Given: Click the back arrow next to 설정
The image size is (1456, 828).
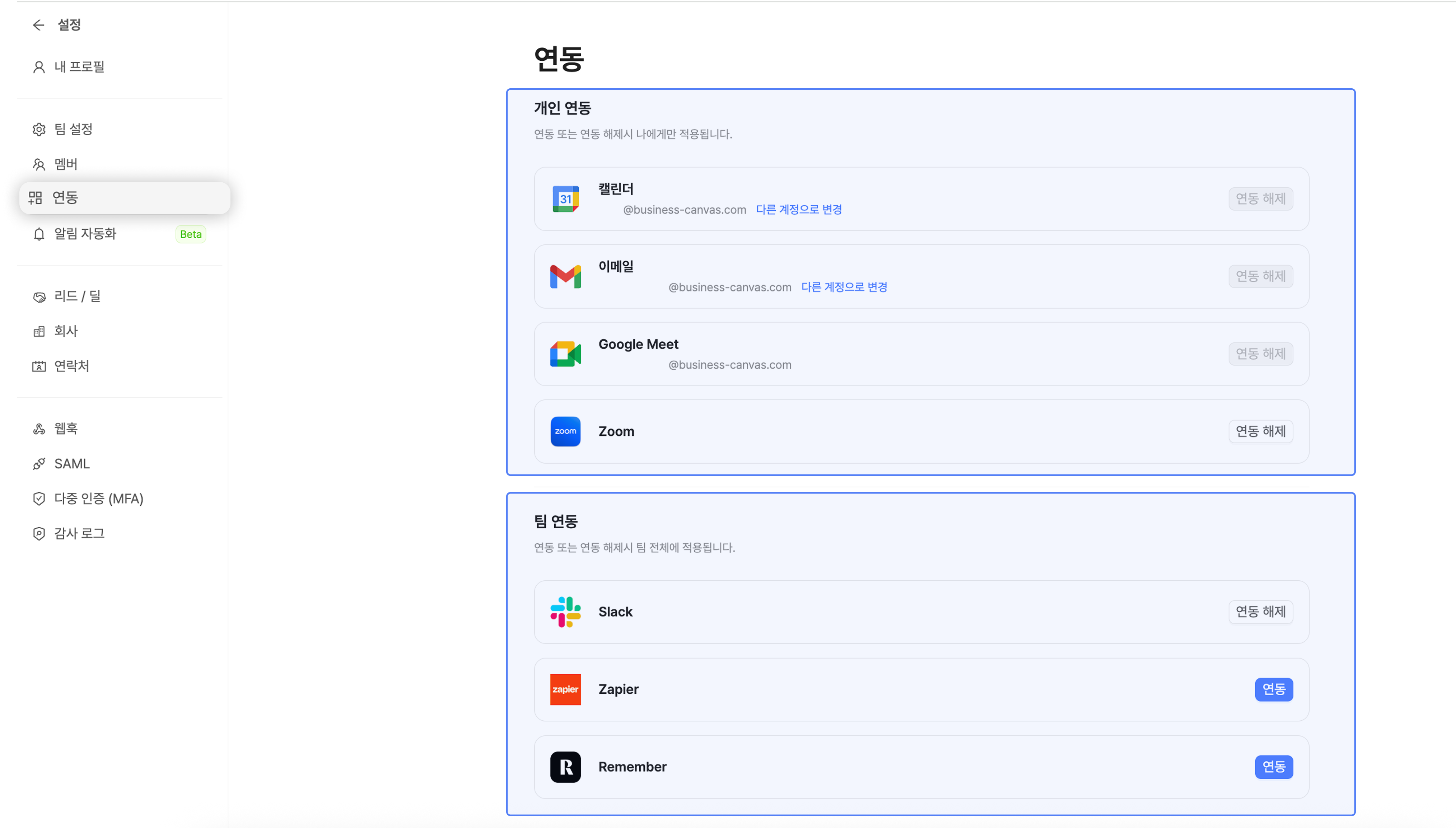Looking at the screenshot, I should point(38,25).
